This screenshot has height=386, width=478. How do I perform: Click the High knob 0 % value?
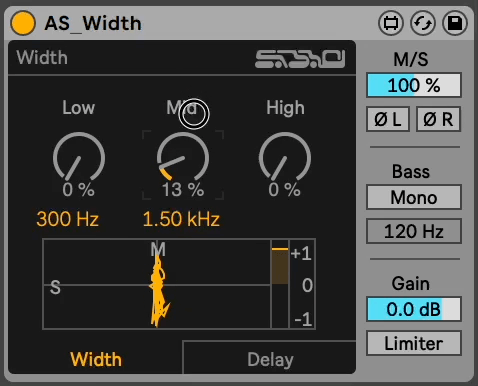(x=284, y=190)
